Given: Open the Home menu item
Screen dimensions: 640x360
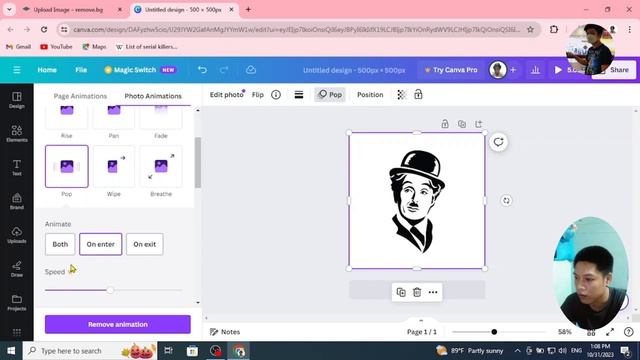Looking at the screenshot, I should (47, 70).
